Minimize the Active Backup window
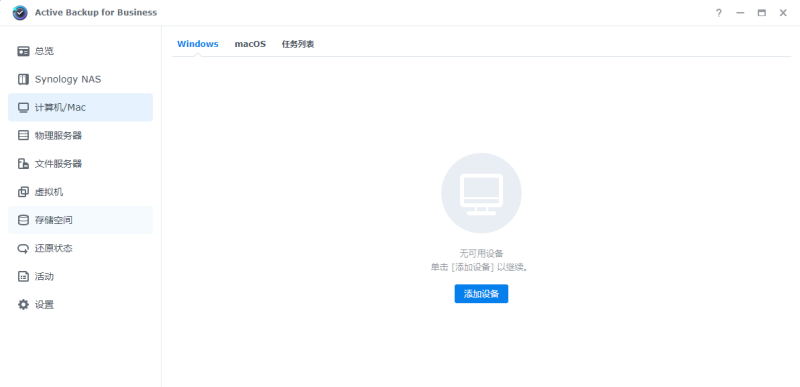The height and width of the screenshot is (387, 800). coord(740,13)
